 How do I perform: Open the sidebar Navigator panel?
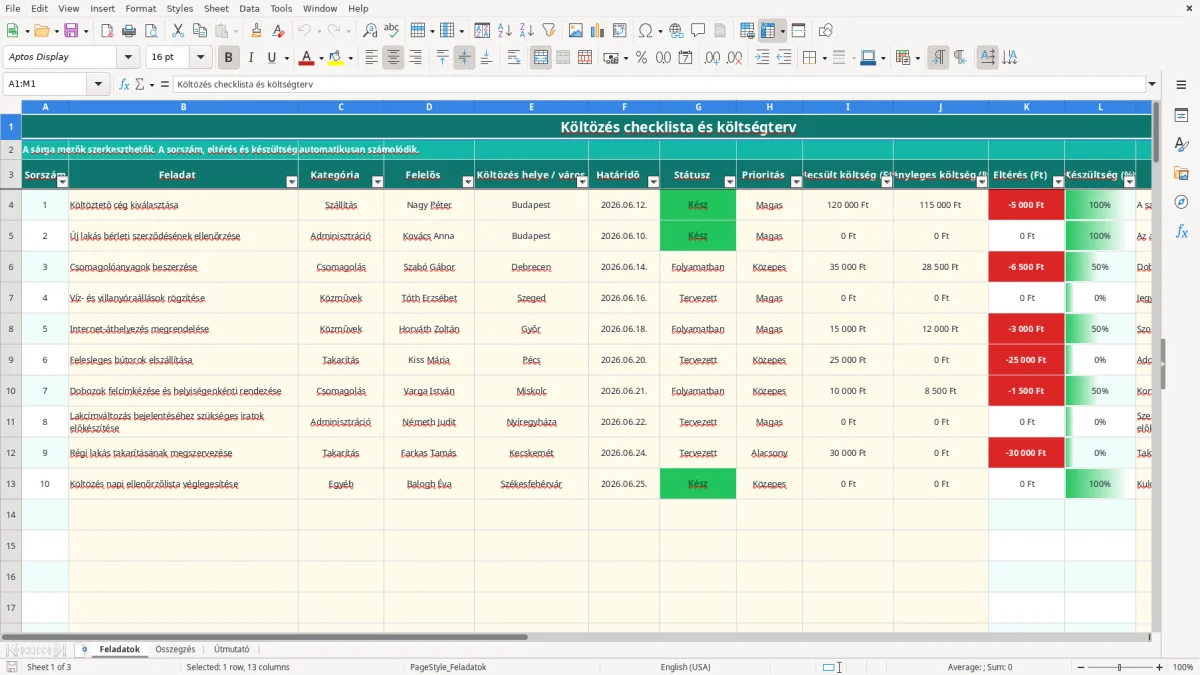pyautogui.click(x=1181, y=203)
